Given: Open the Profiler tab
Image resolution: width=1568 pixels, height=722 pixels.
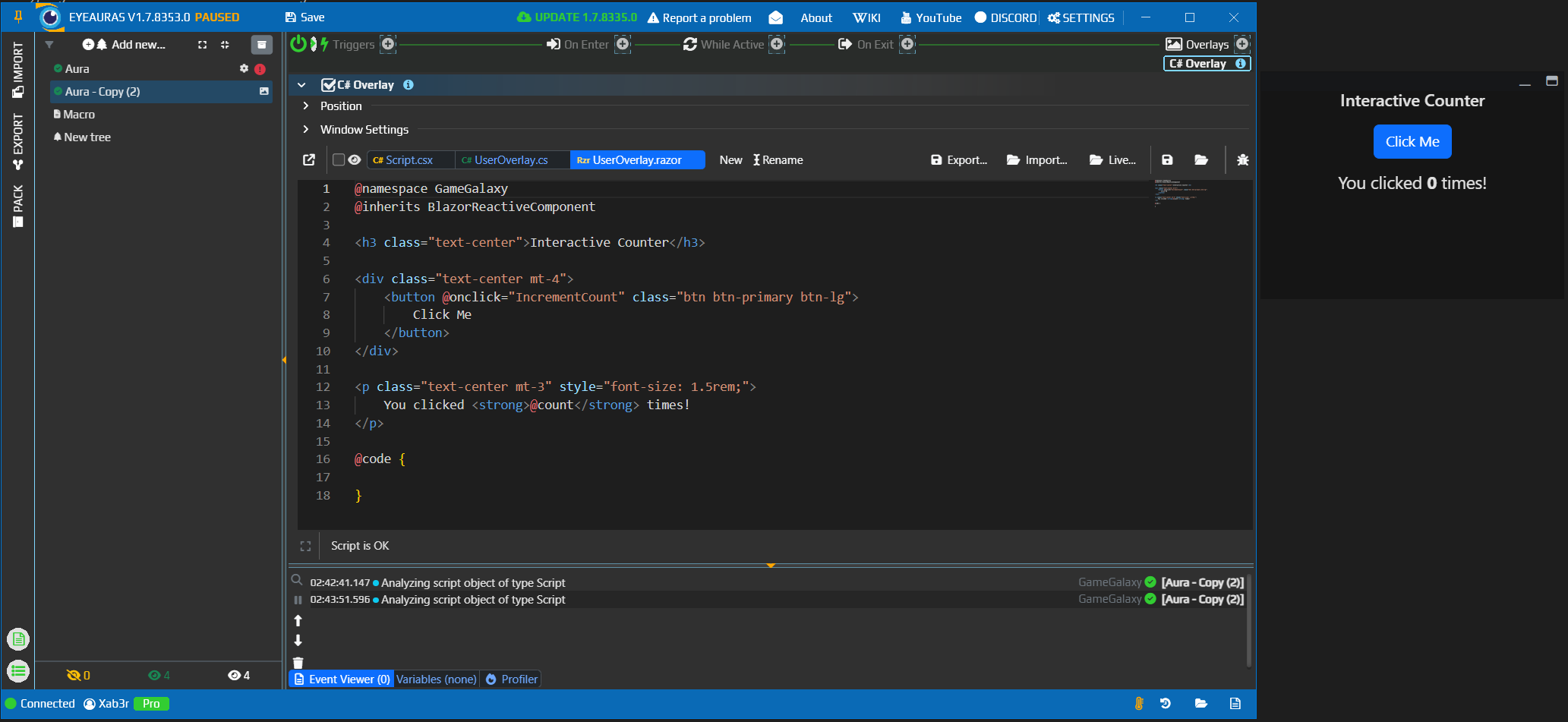Looking at the screenshot, I should coord(512,679).
